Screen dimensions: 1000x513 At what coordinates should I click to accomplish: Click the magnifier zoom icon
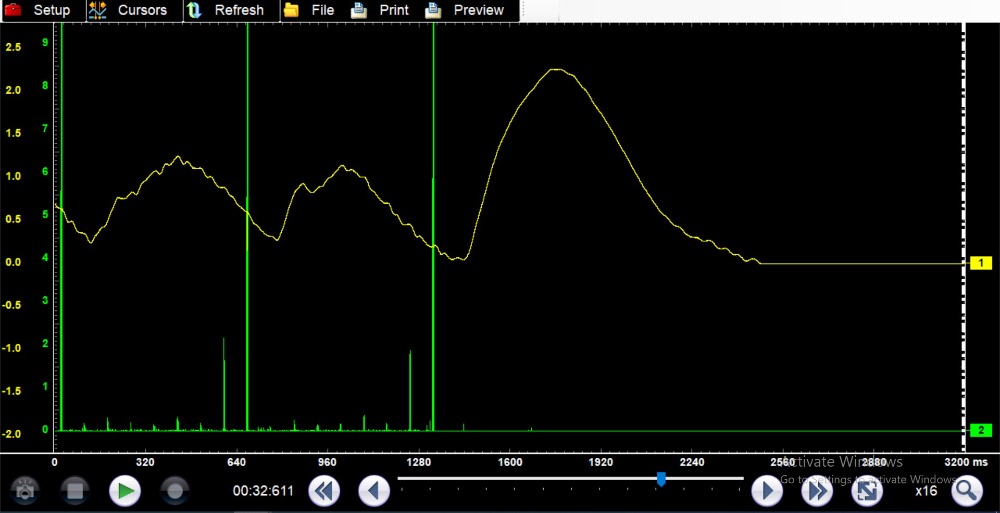(x=966, y=491)
